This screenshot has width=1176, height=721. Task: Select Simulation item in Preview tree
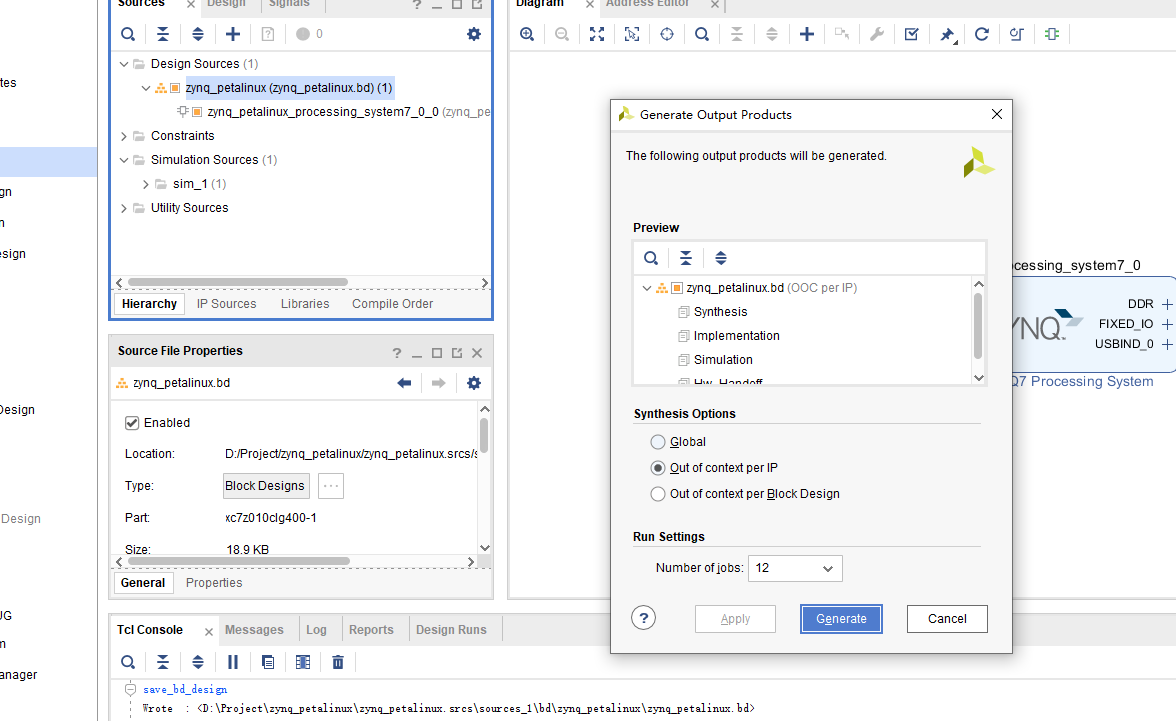[x=723, y=360]
